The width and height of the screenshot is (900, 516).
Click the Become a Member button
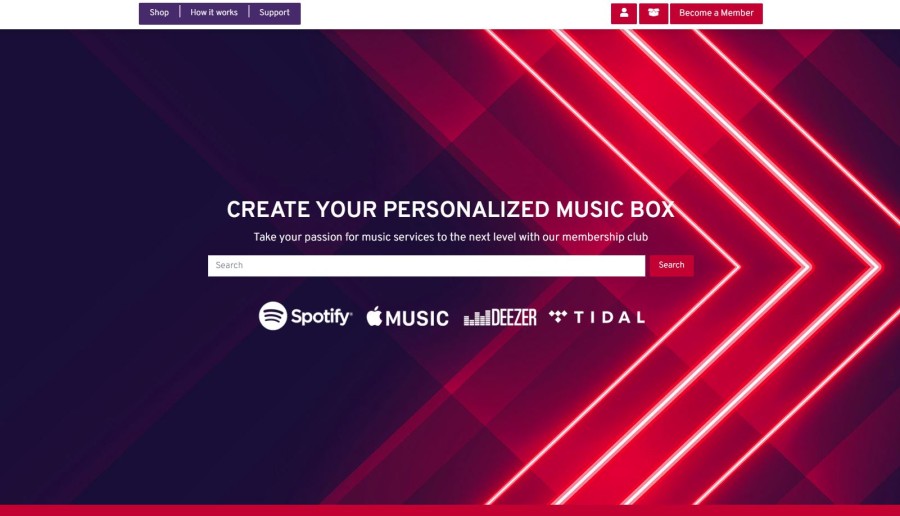pyautogui.click(x=716, y=13)
